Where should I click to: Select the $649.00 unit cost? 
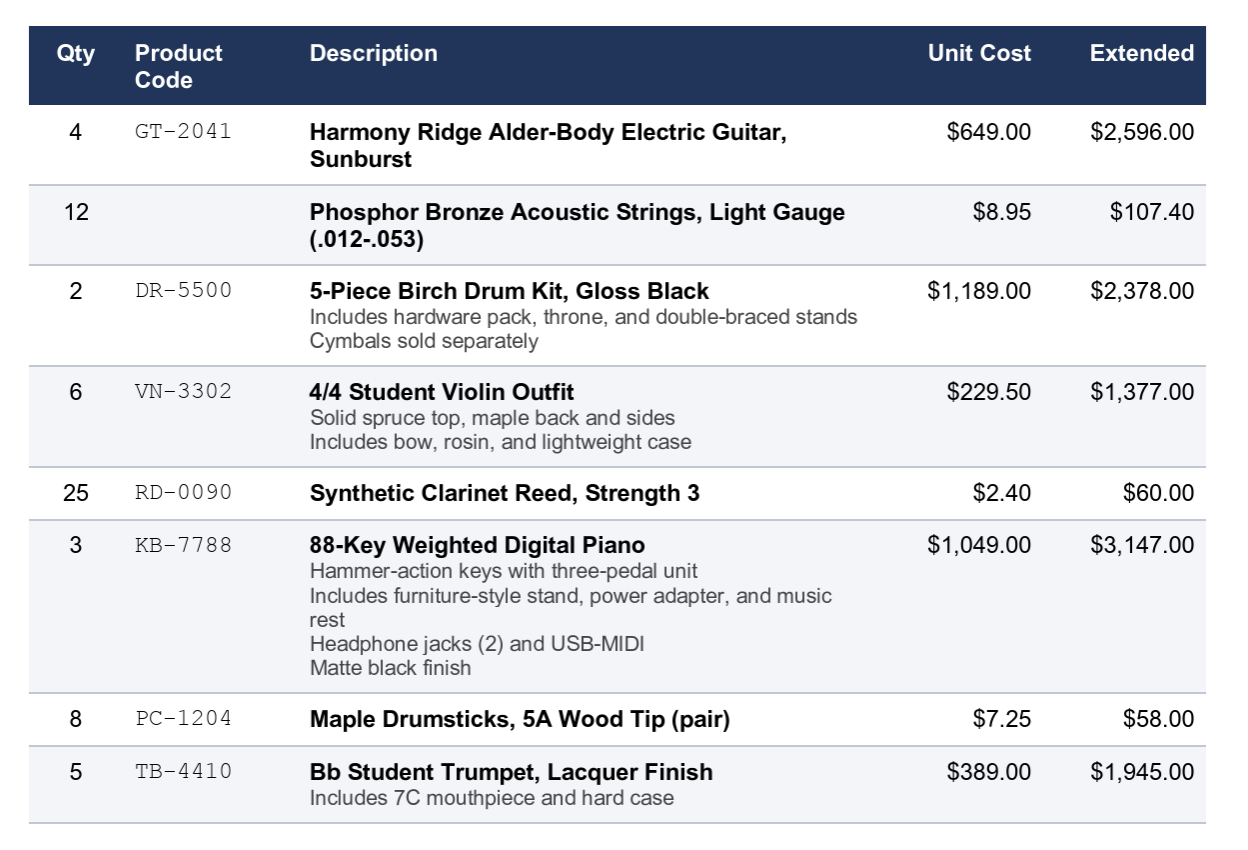coord(989,132)
